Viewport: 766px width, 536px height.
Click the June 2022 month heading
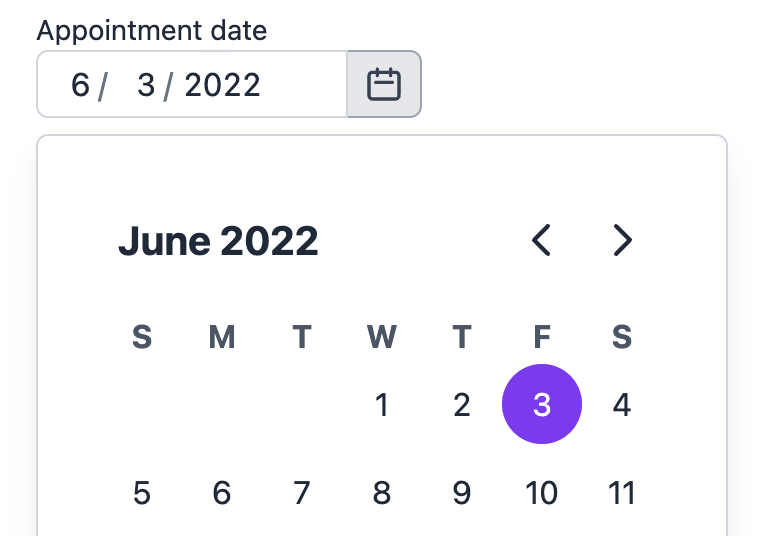(218, 241)
